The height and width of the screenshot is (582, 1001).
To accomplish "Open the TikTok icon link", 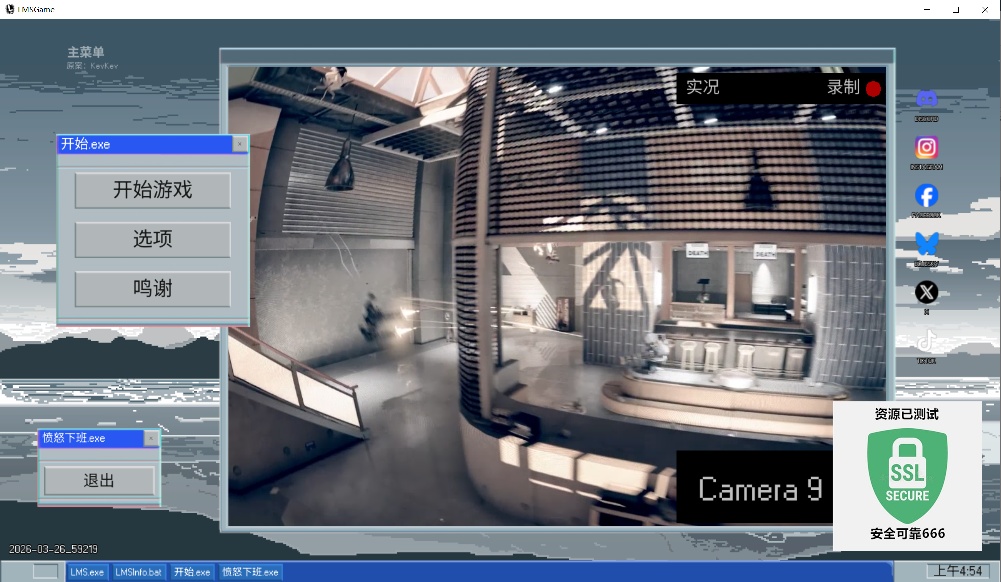I will click(926, 341).
